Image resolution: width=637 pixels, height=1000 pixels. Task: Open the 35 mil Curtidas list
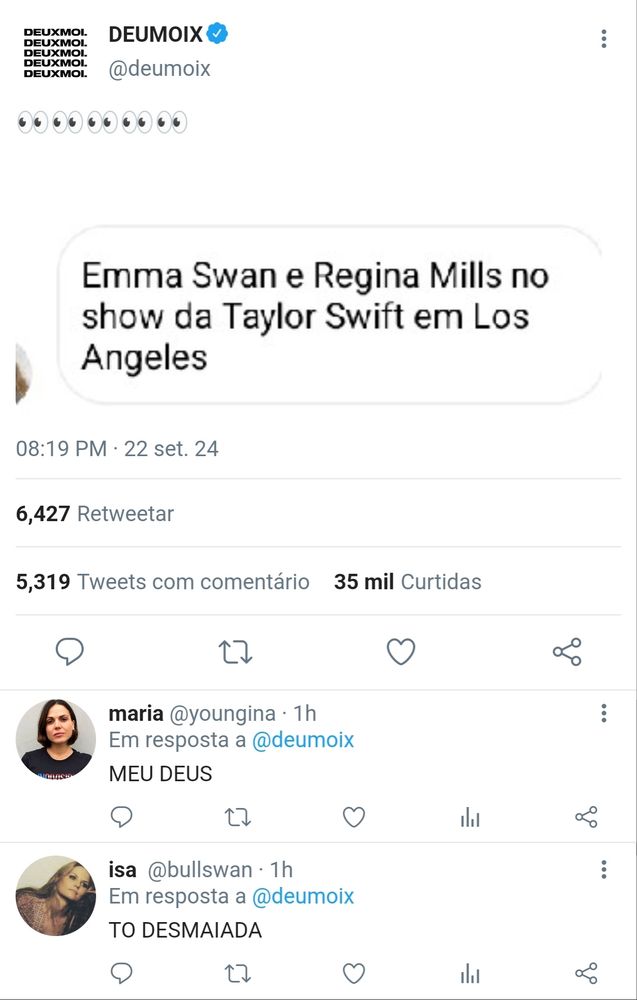[407, 582]
